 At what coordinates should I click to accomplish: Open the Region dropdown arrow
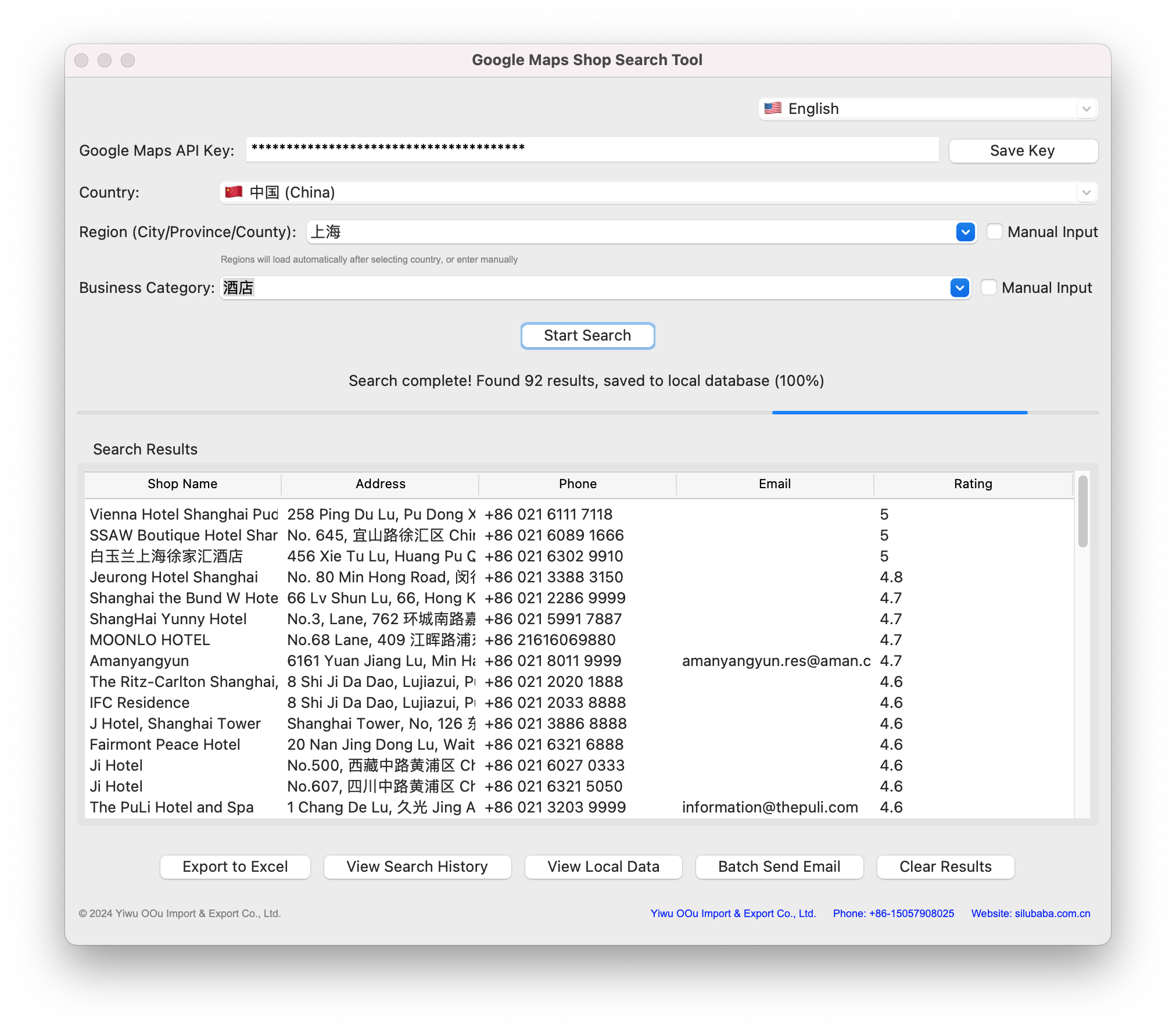(965, 232)
